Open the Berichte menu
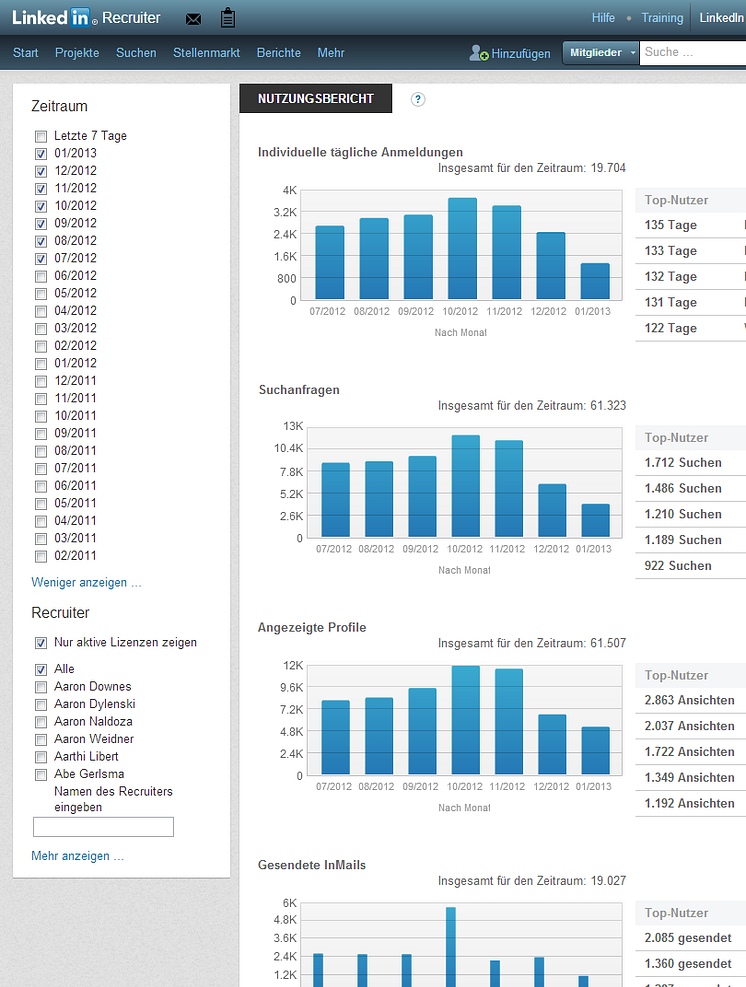 click(x=279, y=53)
